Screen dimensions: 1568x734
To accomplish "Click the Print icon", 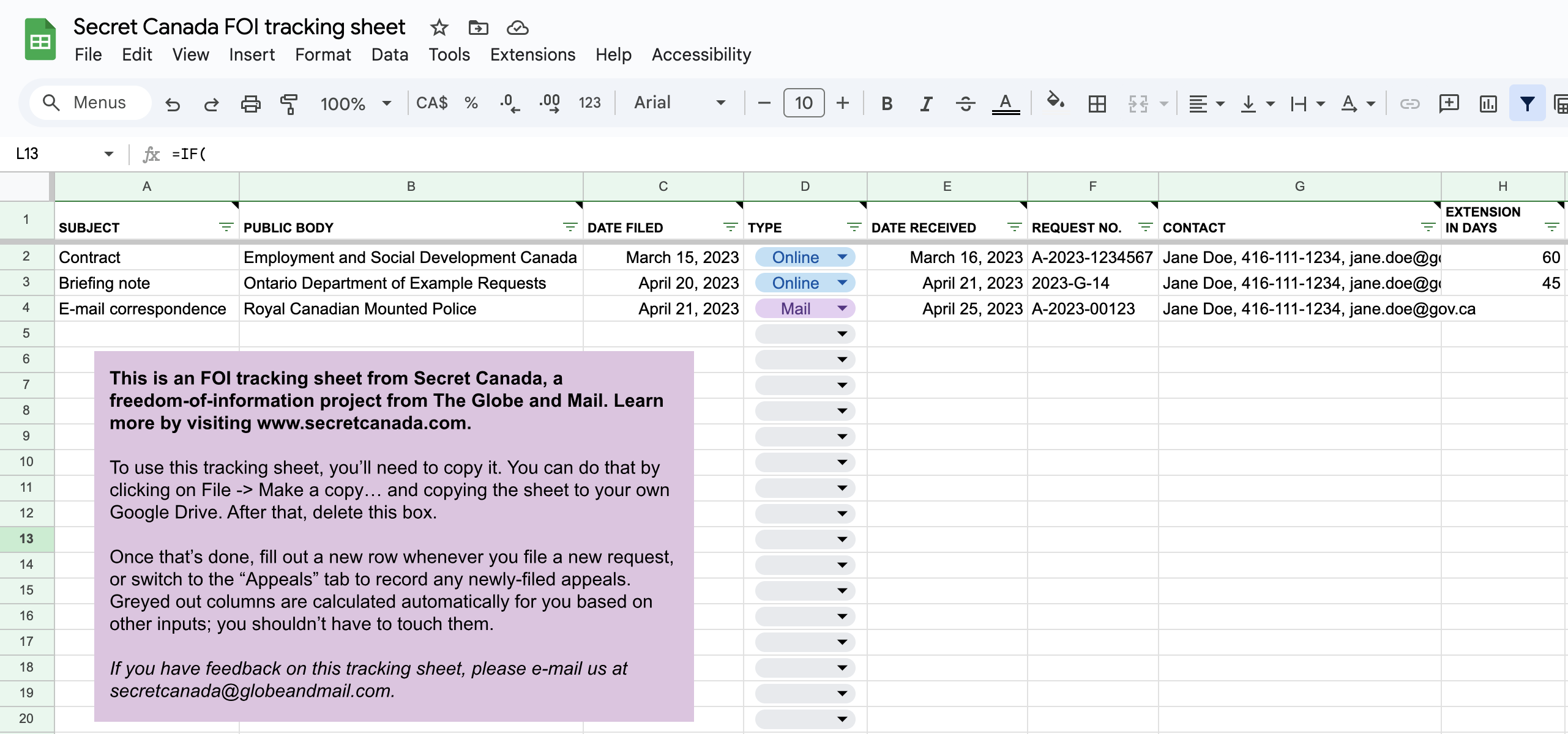I will 250,104.
